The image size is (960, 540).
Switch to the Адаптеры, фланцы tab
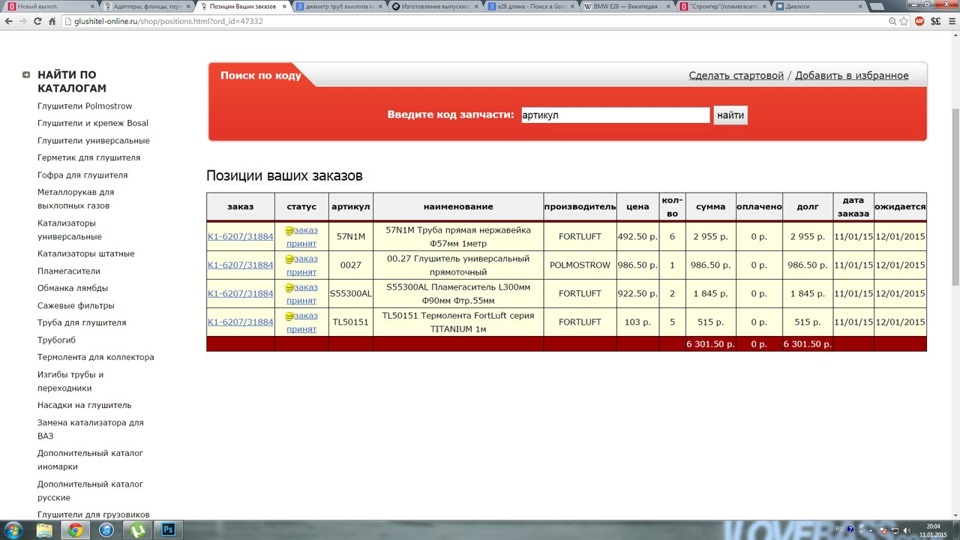tap(146, 6)
